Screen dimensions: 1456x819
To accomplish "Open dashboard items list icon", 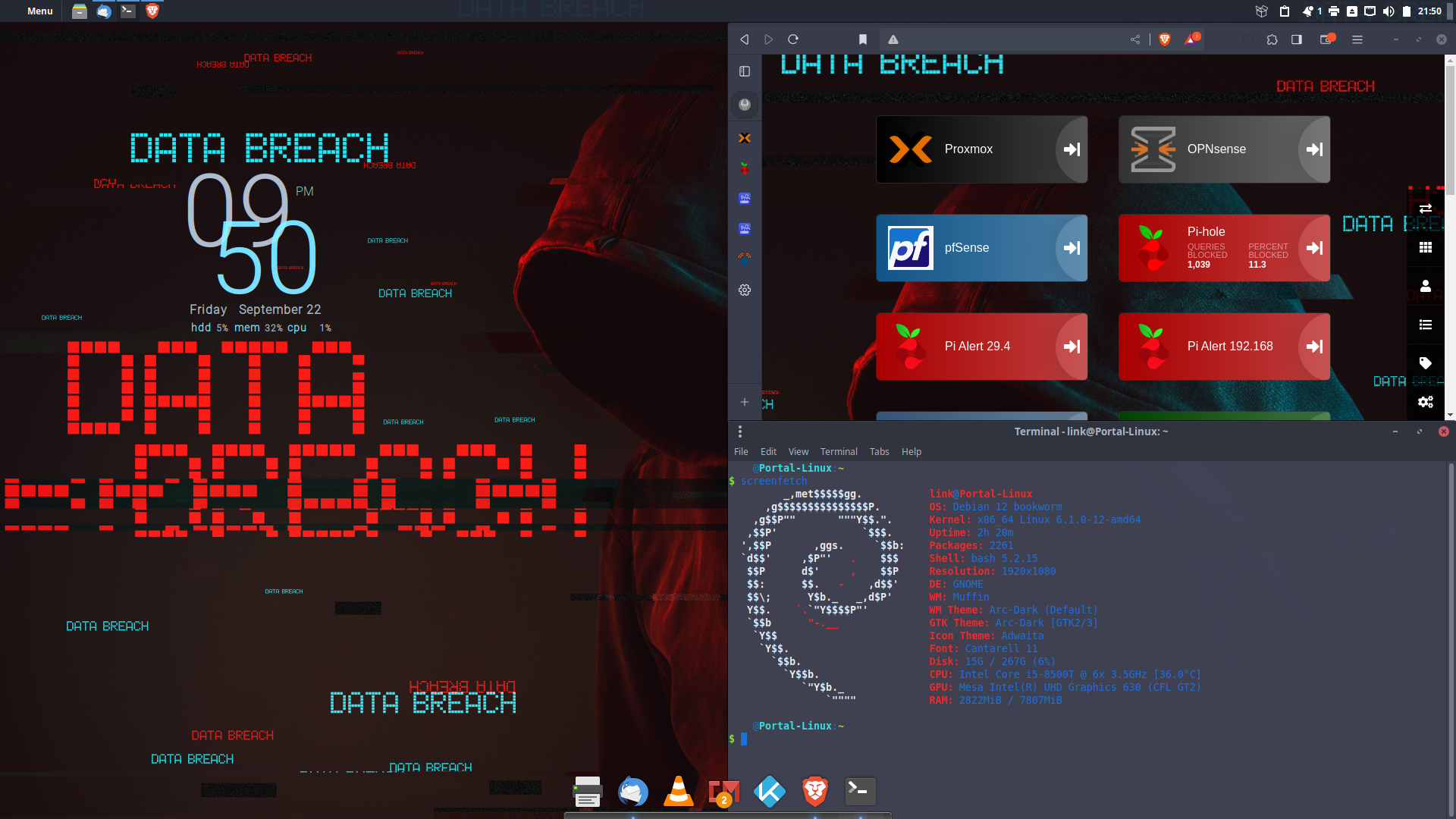I will [1426, 325].
